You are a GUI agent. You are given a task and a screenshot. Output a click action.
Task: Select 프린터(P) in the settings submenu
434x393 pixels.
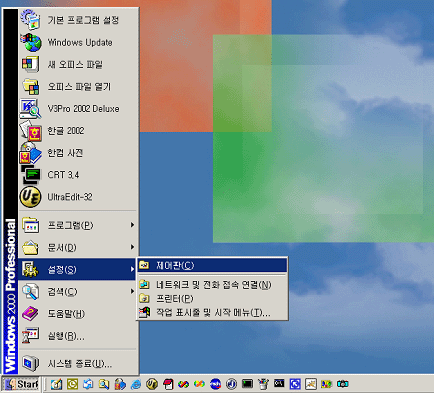(212, 298)
